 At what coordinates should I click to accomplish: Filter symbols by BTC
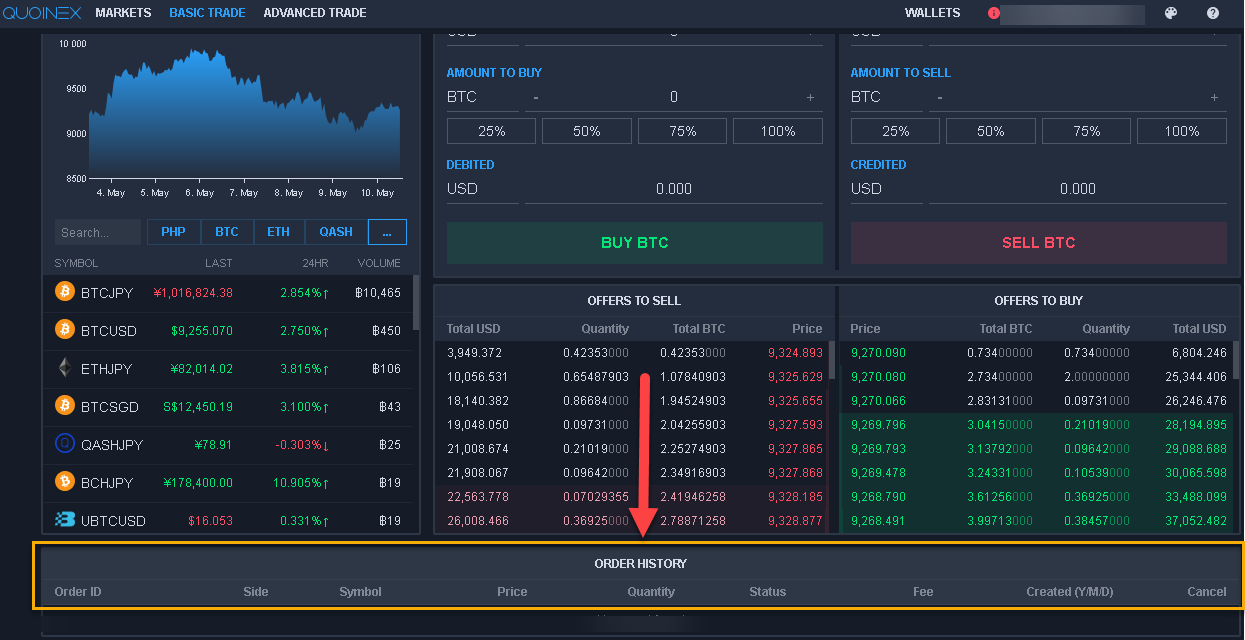click(x=227, y=232)
